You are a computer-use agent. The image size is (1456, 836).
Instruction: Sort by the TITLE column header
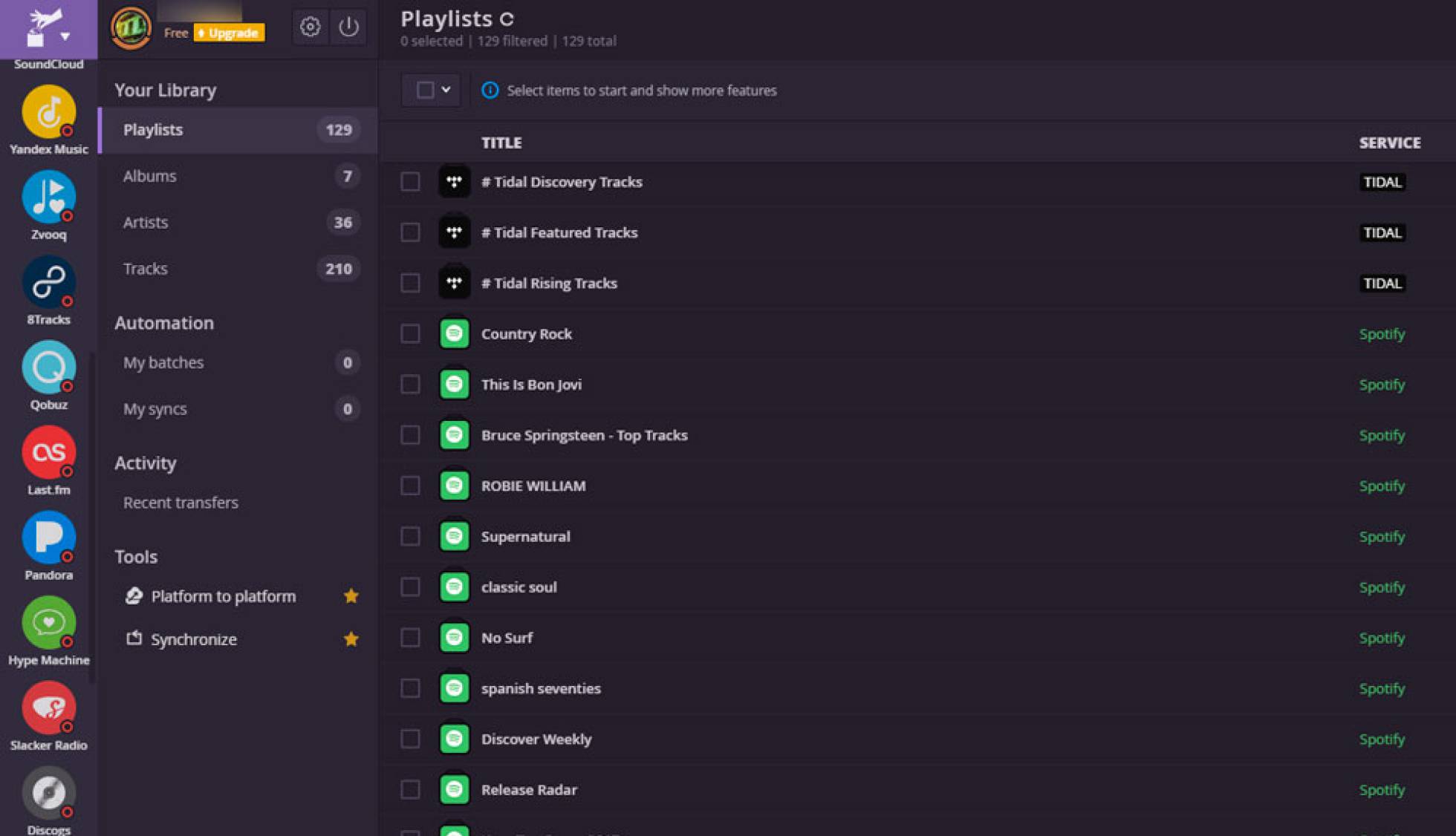(501, 143)
